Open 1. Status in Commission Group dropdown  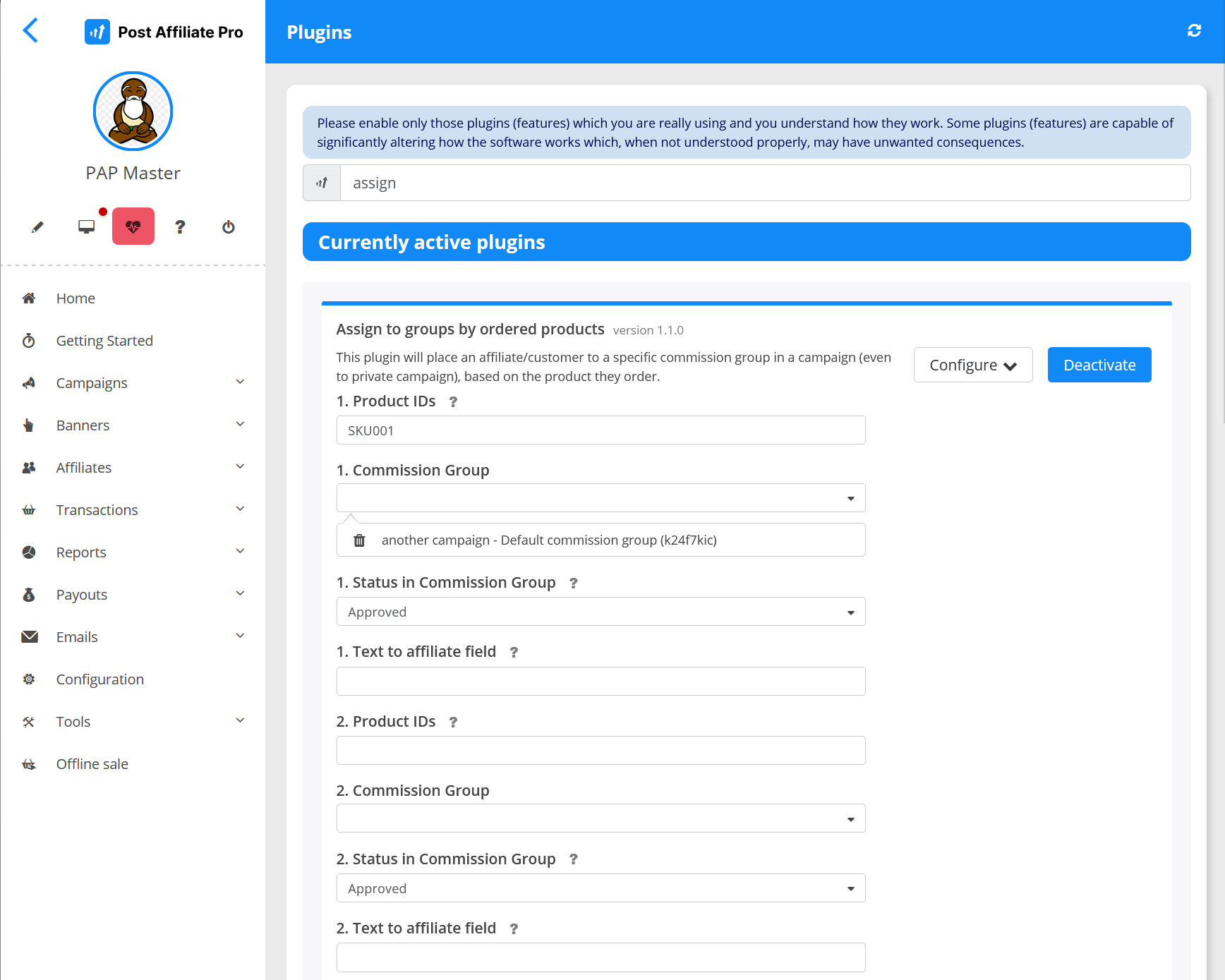pyautogui.click(x=601, y=612)
